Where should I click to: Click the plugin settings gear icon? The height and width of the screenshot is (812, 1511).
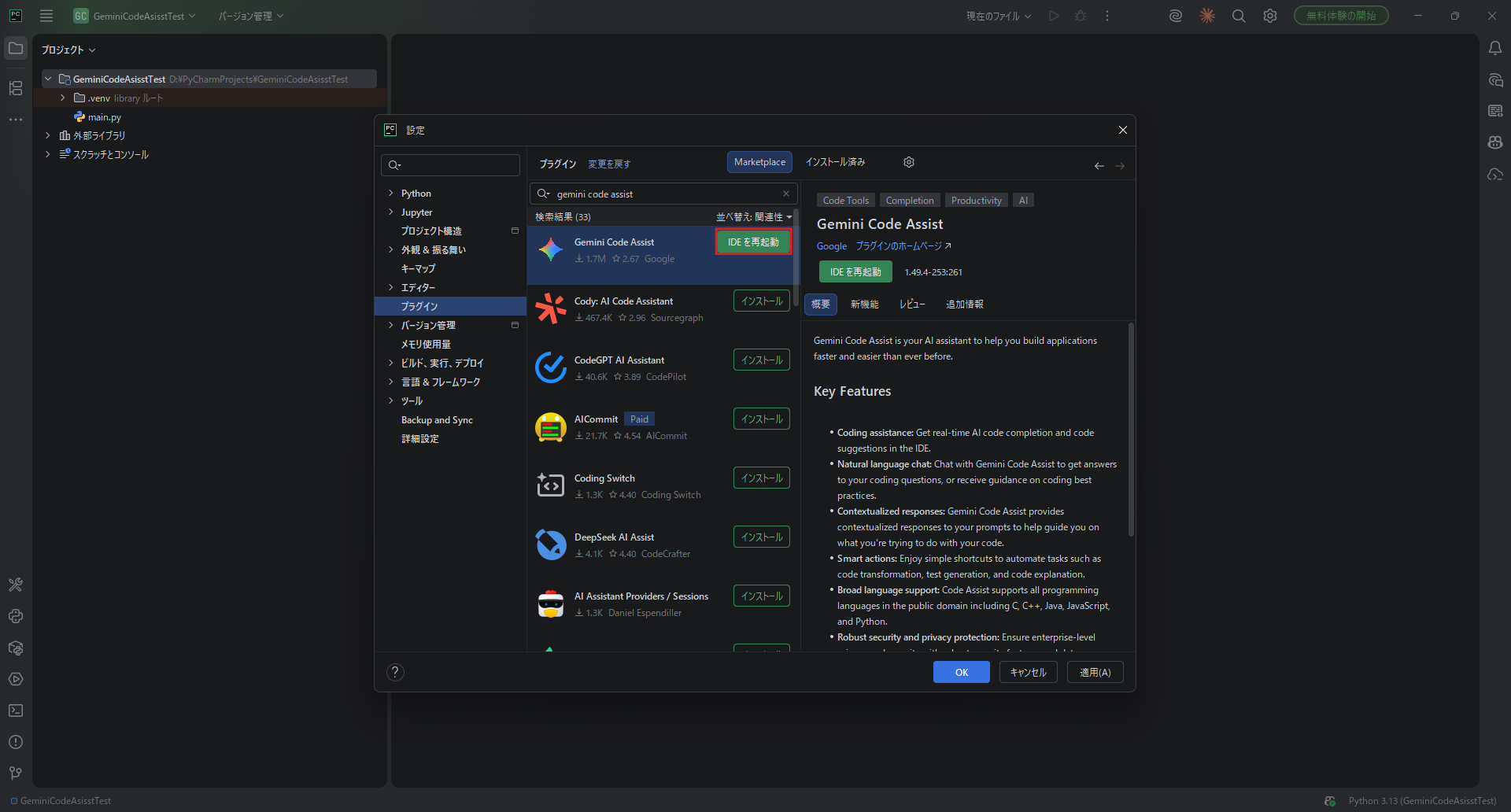click(x=909, y=162)
